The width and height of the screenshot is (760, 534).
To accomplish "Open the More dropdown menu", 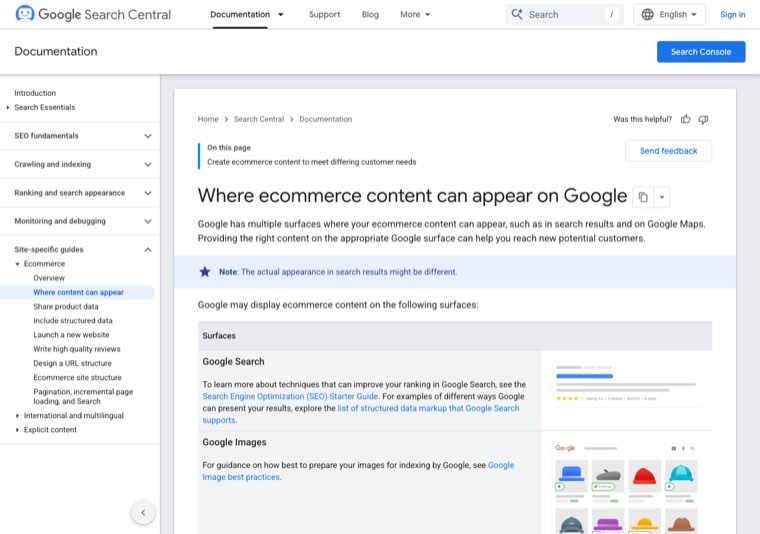I will tap(415, 15).
